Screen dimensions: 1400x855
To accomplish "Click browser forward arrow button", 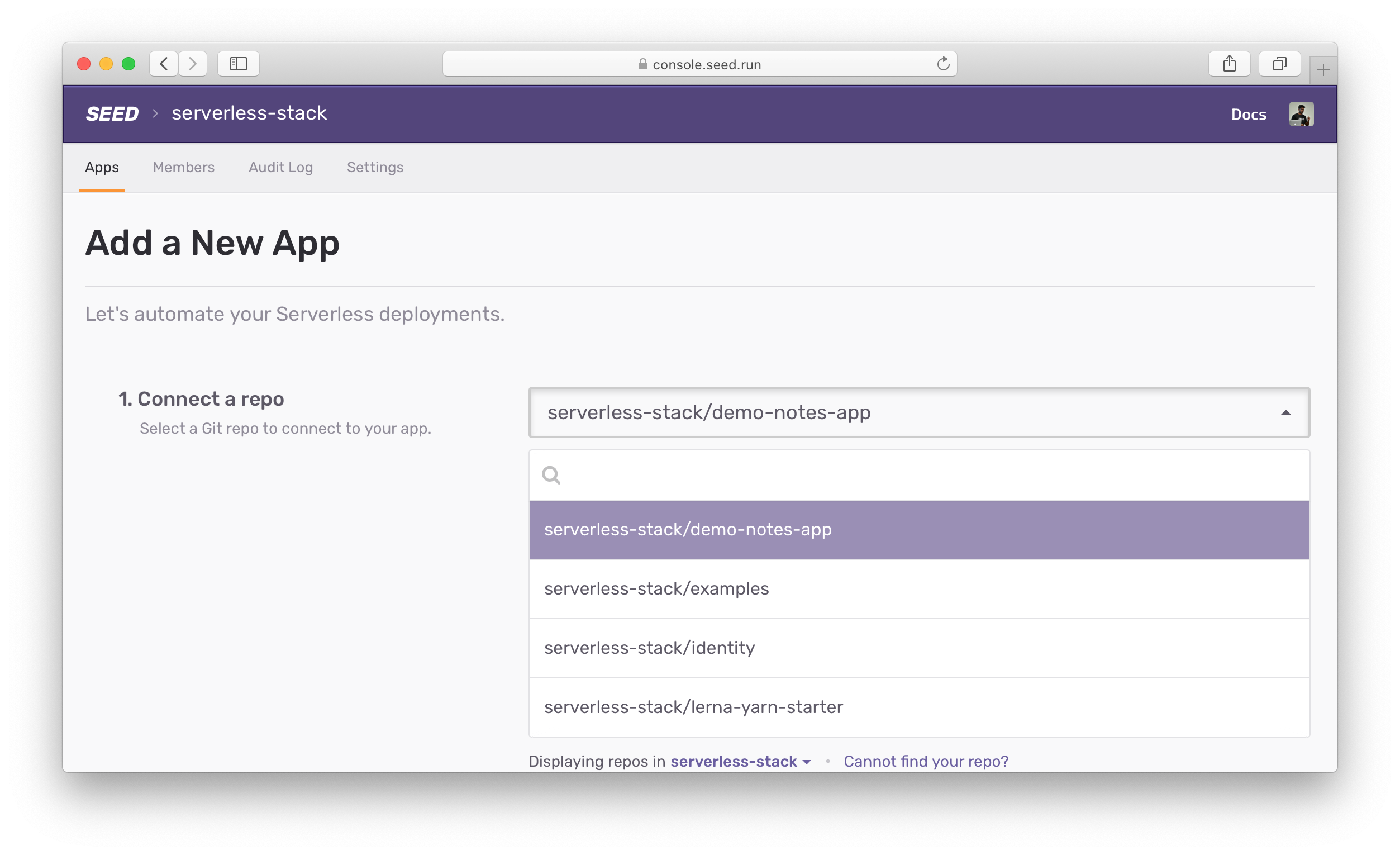I will 193,64.
